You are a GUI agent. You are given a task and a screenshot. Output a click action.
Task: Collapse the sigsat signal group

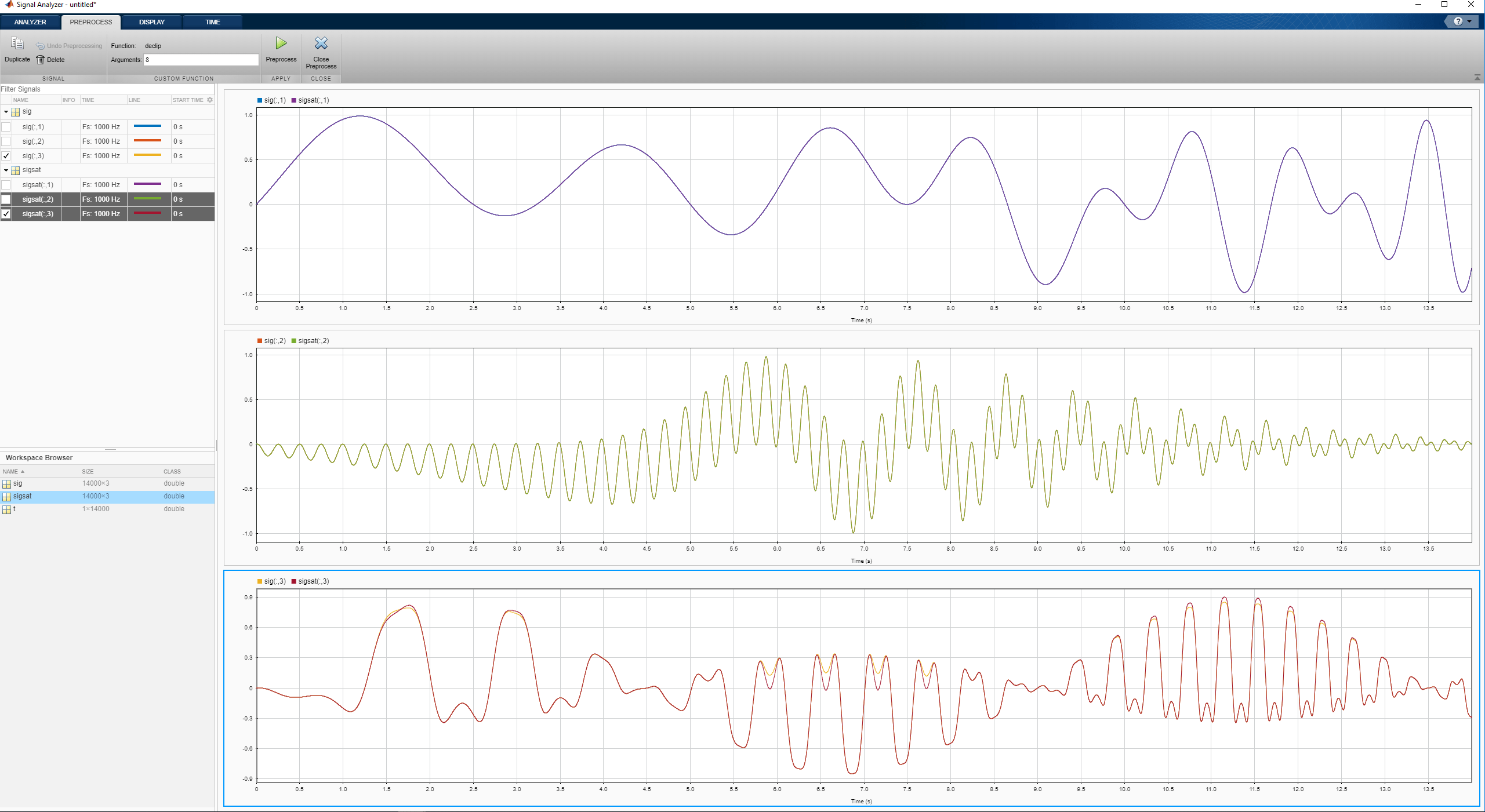pyautogui.click(x=6, y=170)
